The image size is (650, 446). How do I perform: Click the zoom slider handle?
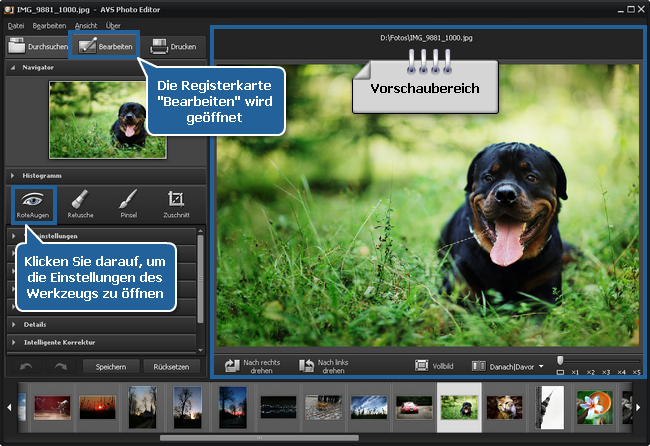click(x=561, y=359)
